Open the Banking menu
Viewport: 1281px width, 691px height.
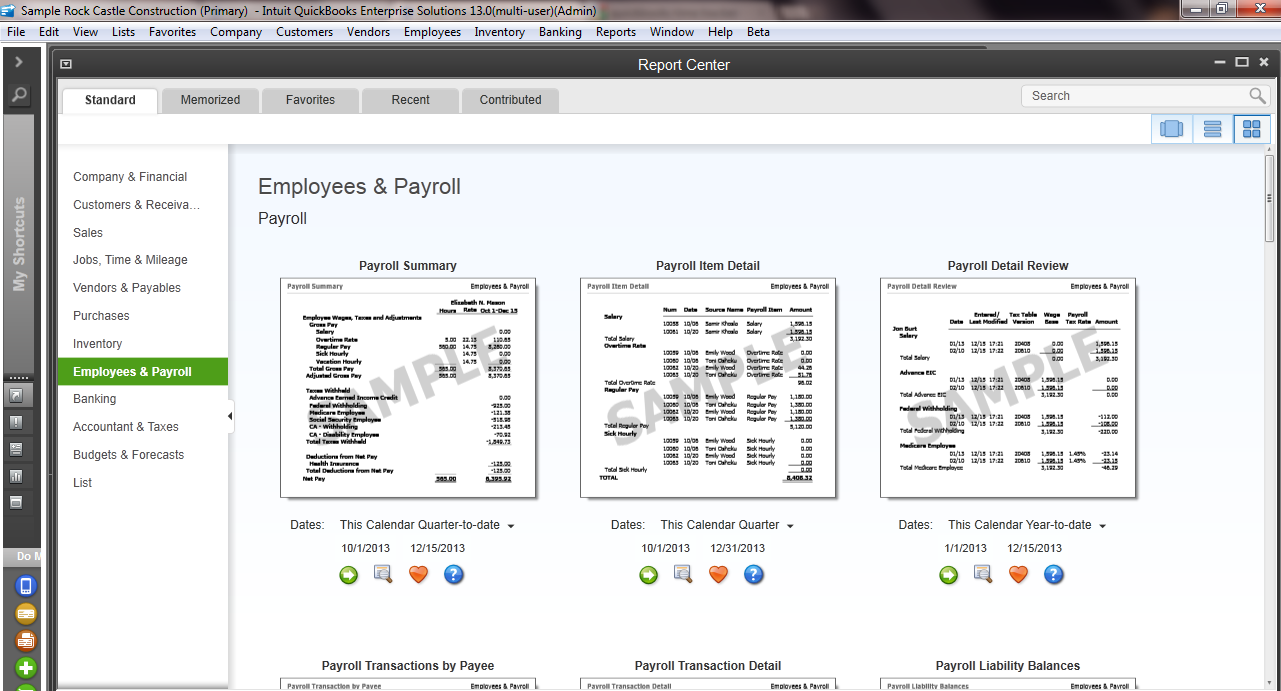pos(560,32)
